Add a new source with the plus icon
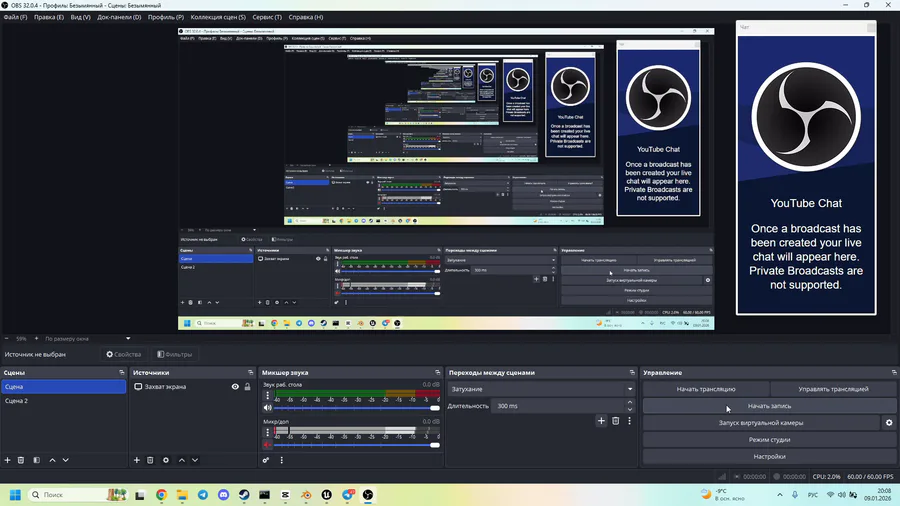The height and width of the screenshot is (506, 900). [137, 460]
